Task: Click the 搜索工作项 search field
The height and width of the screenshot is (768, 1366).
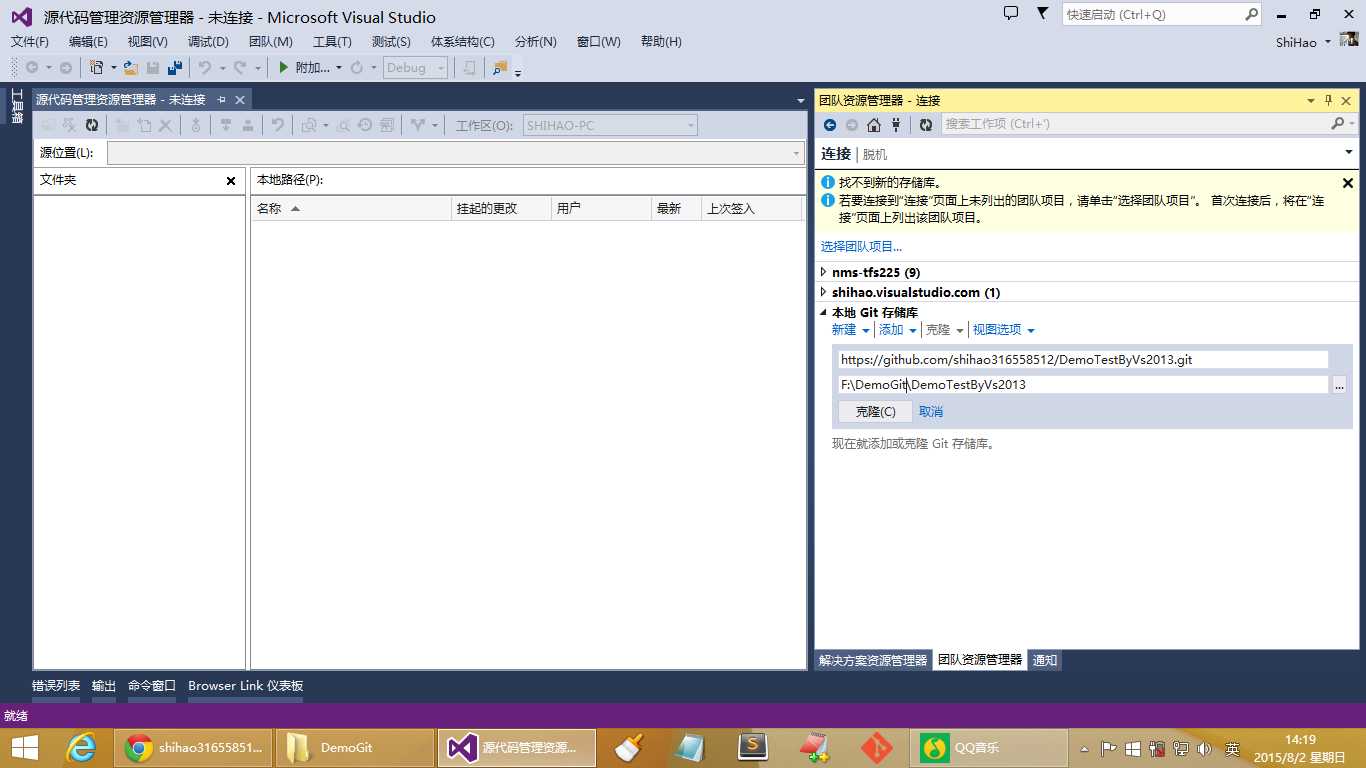Action: coord(1135,124)
